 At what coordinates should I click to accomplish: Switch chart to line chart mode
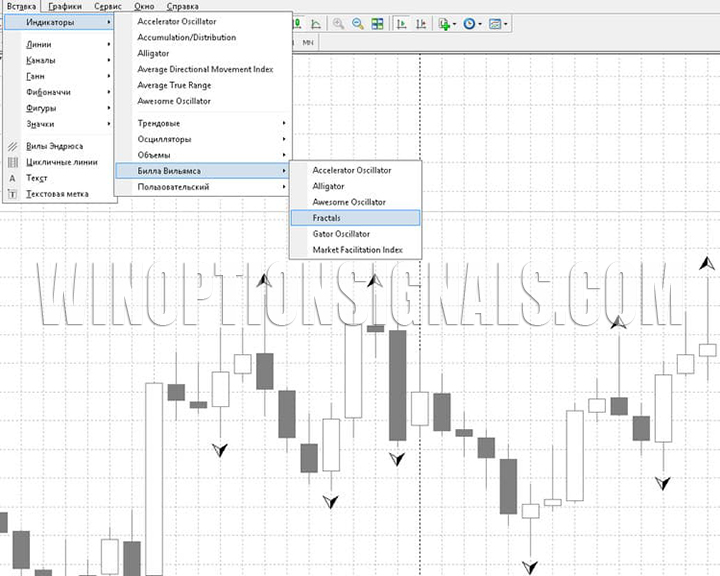coord(316,23)
